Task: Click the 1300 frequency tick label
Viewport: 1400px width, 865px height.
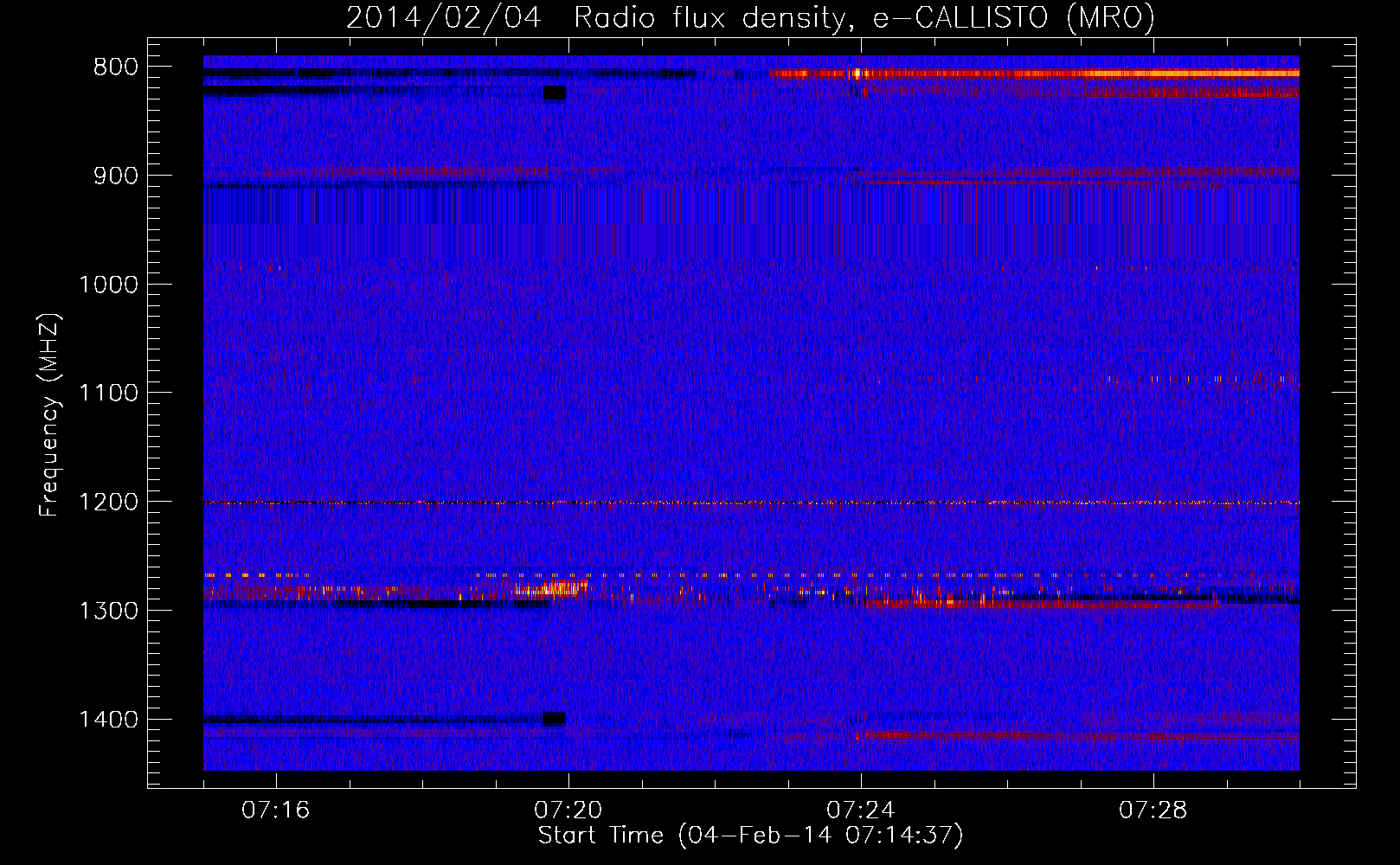Action: click(108, 611)
